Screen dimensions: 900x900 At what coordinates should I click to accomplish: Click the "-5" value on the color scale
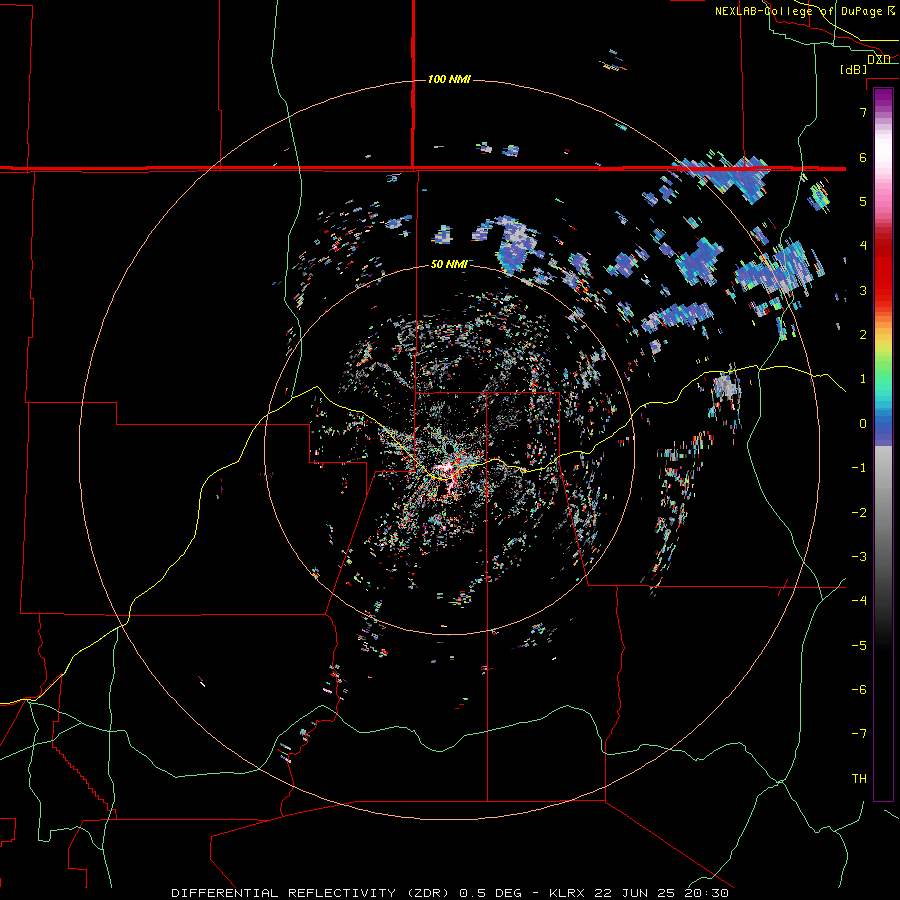click(x=859, y=646)
